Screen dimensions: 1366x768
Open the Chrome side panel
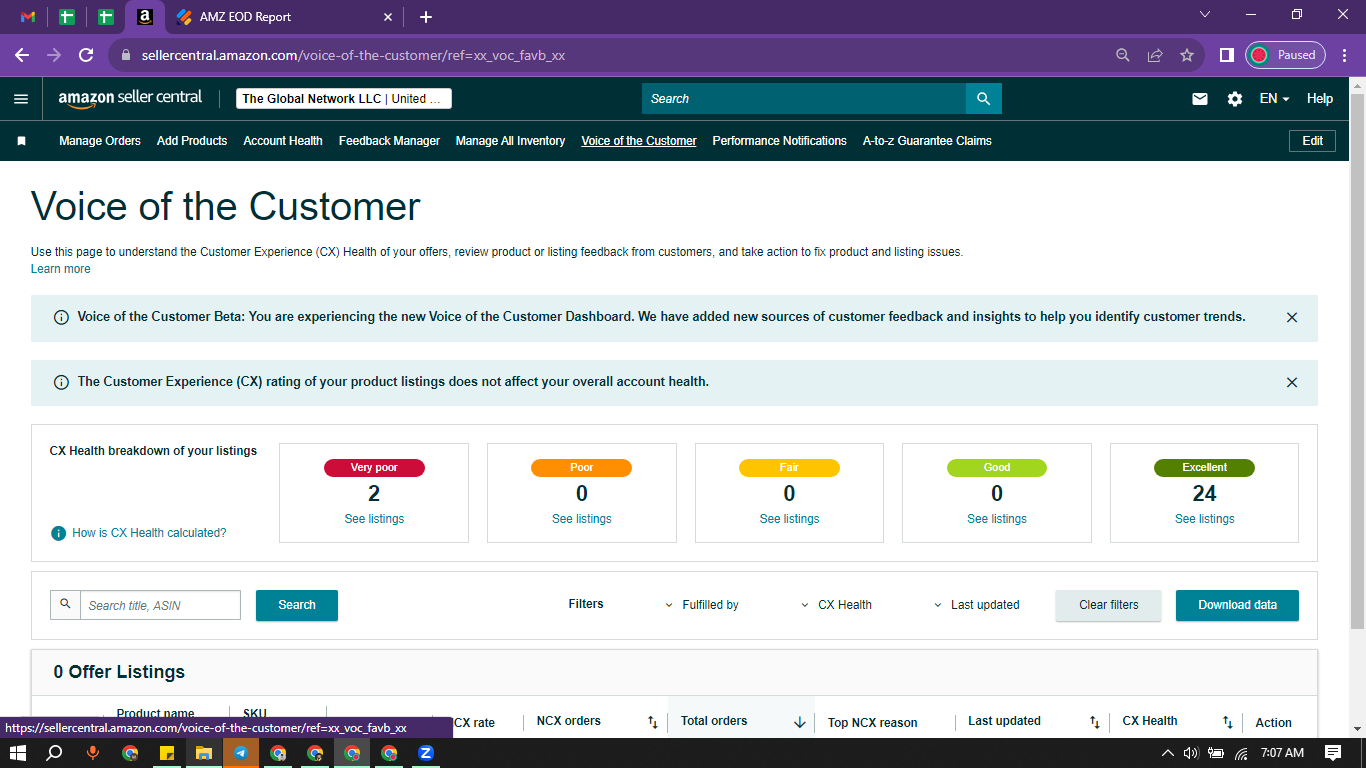click(x=1226, y=55)
